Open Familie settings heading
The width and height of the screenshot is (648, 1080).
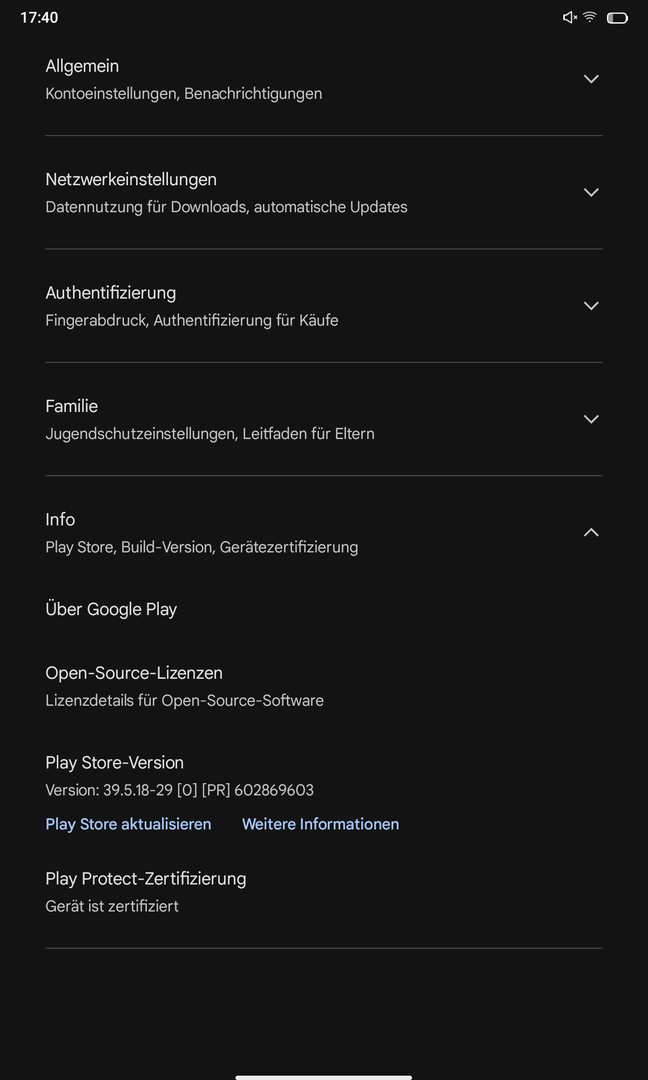click(72, 406)
